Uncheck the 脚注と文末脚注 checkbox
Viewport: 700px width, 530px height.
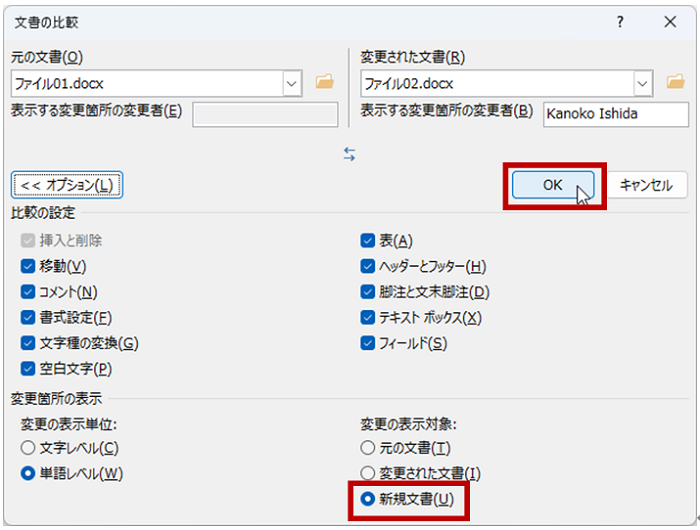click(368, 292)
